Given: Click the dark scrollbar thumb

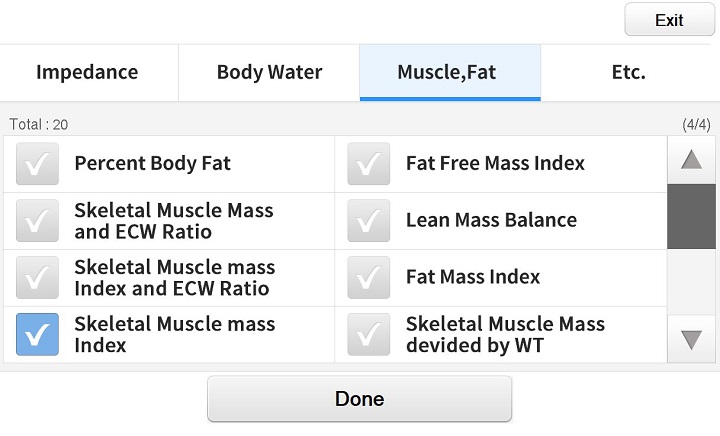Looking at the screenshot, I should pyautogui.click(x=691, y=216).
